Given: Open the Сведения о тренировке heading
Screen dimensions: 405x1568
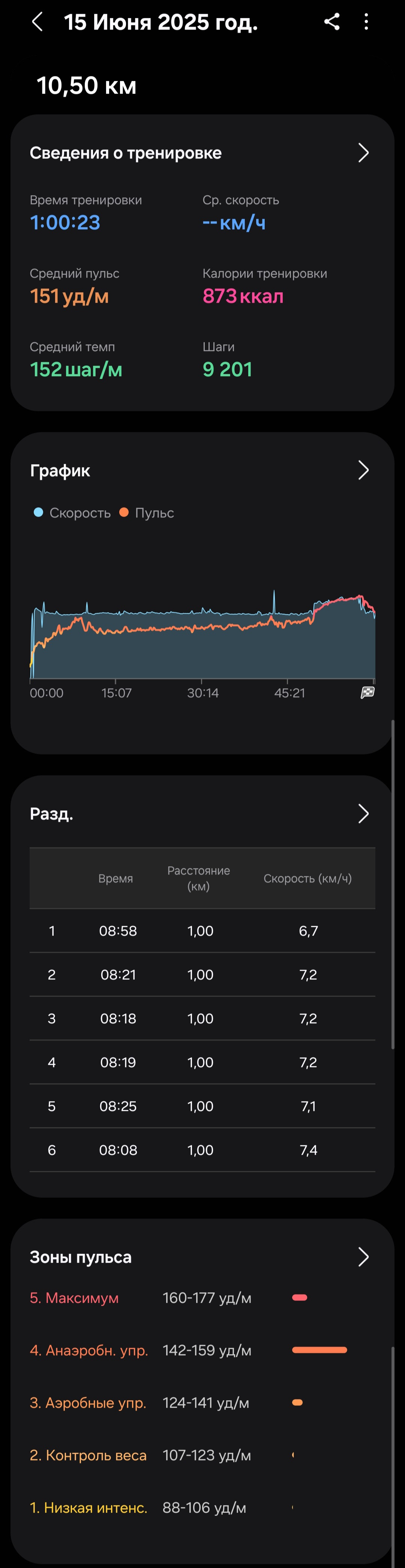Looking at the screenshot, I should [126, 153].
